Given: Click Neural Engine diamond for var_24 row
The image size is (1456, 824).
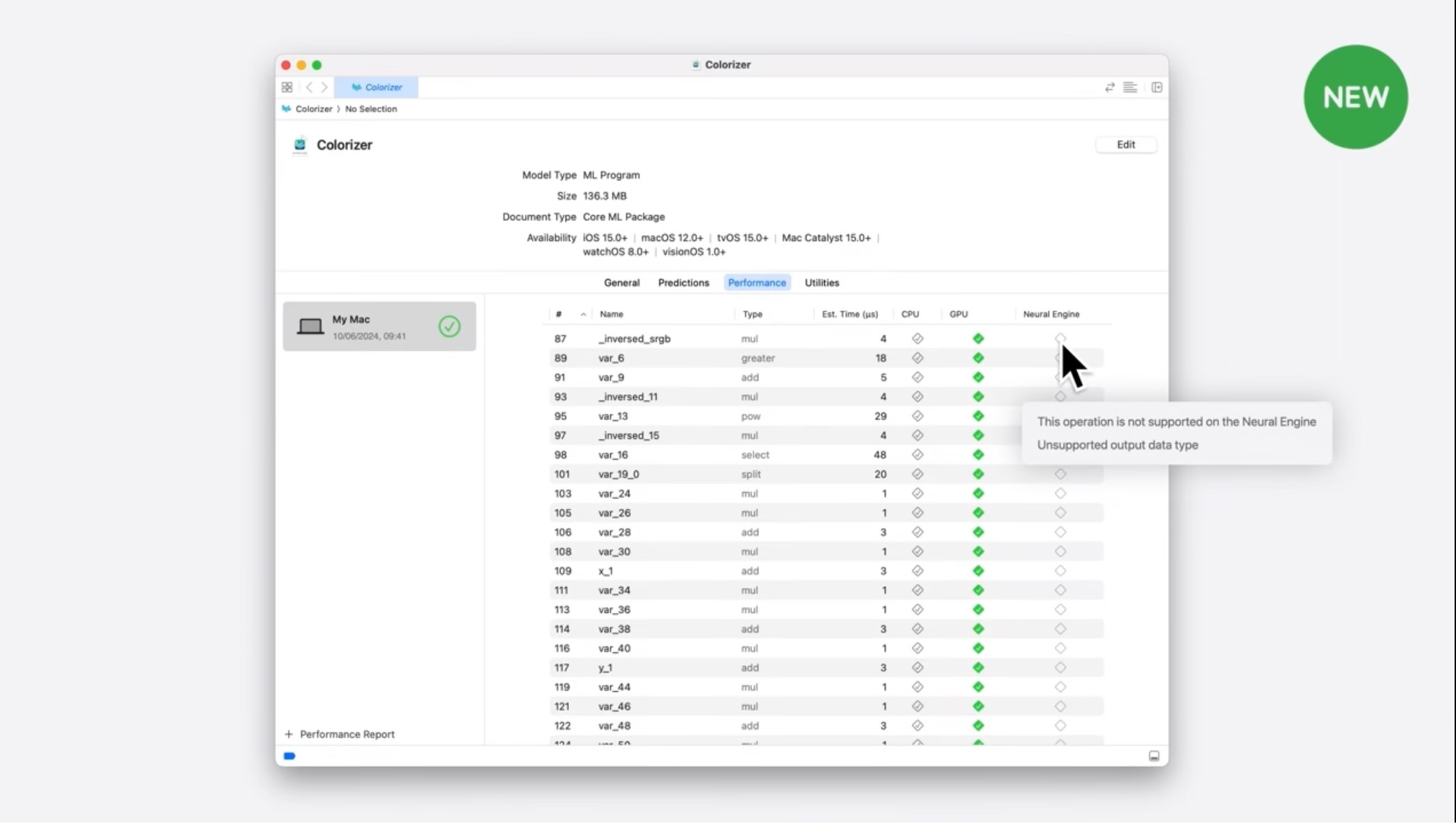Looking at the screenshot, I should [x=1060, y=494].
